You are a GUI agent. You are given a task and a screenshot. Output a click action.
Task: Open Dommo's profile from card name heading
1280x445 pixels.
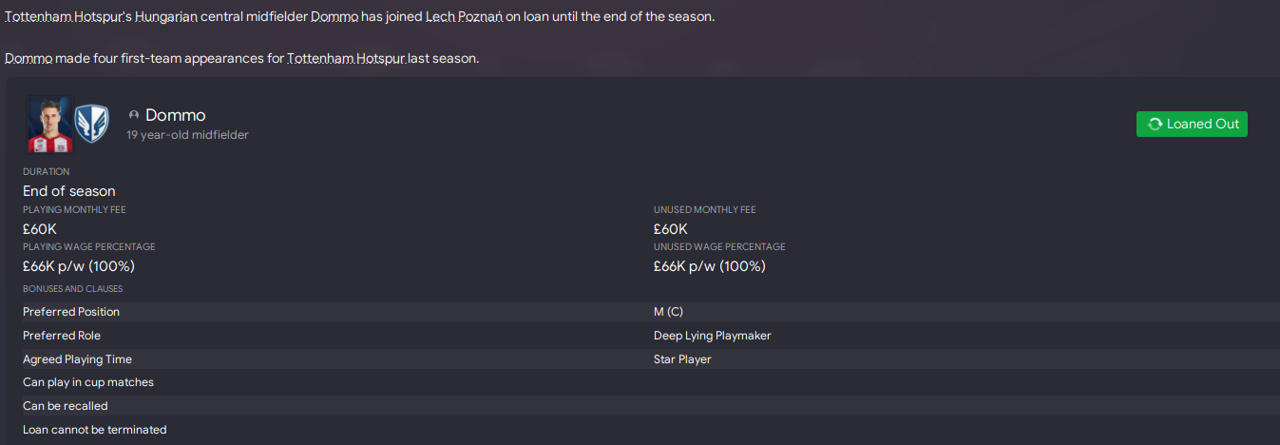[175, 115]
